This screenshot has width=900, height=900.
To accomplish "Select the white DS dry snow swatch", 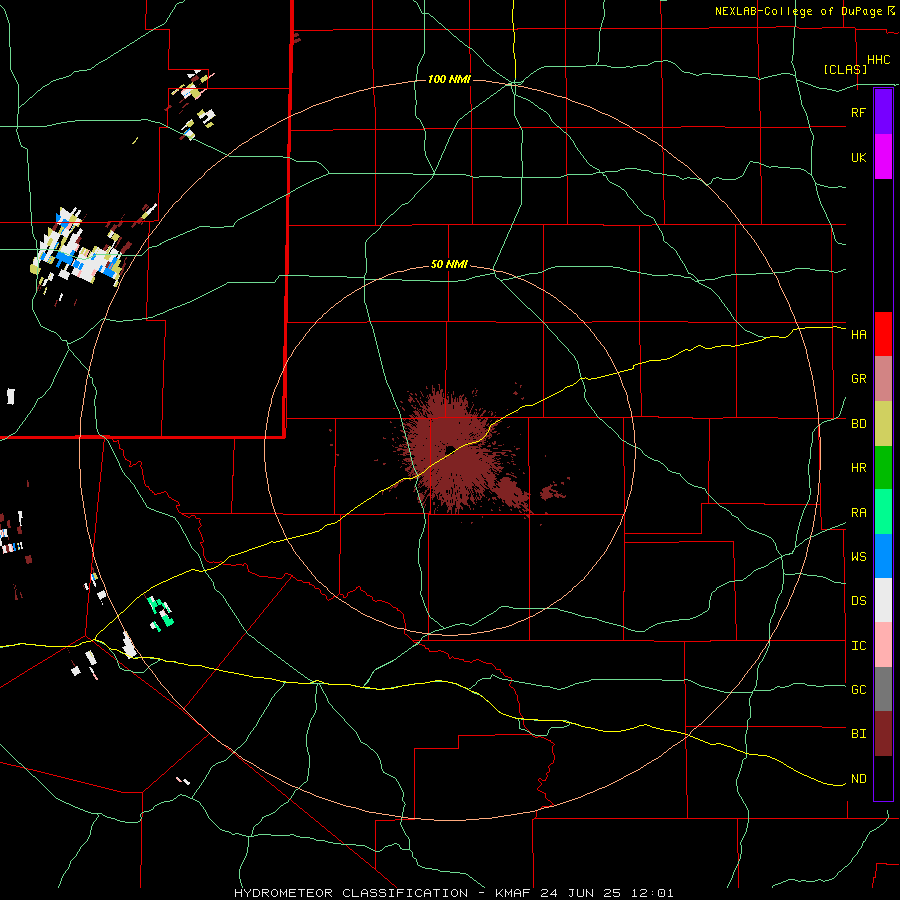I will pyautogui.click(x=883, y=600).
